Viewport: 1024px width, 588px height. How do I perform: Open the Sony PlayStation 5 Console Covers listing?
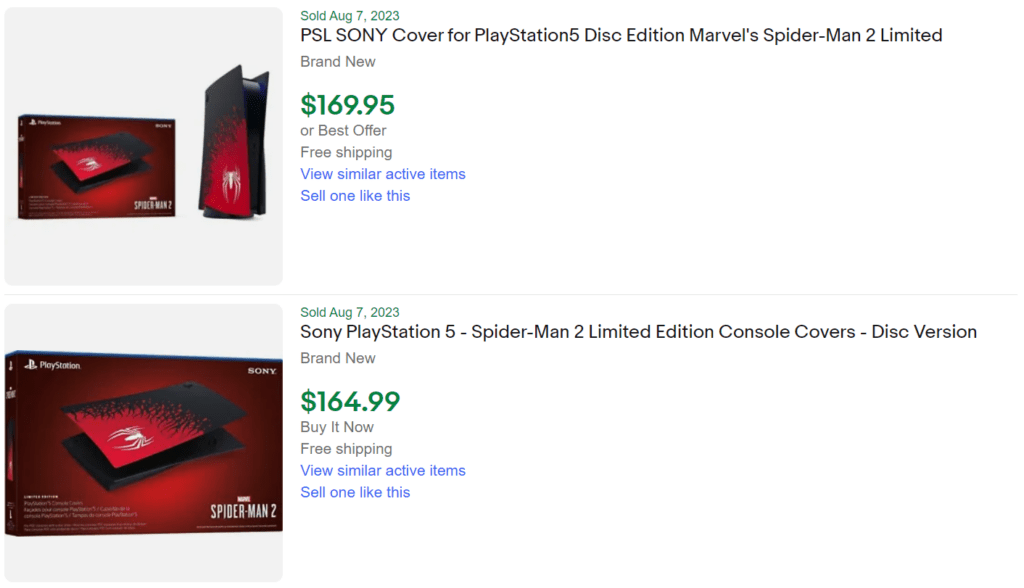click(x=638, y=332)
